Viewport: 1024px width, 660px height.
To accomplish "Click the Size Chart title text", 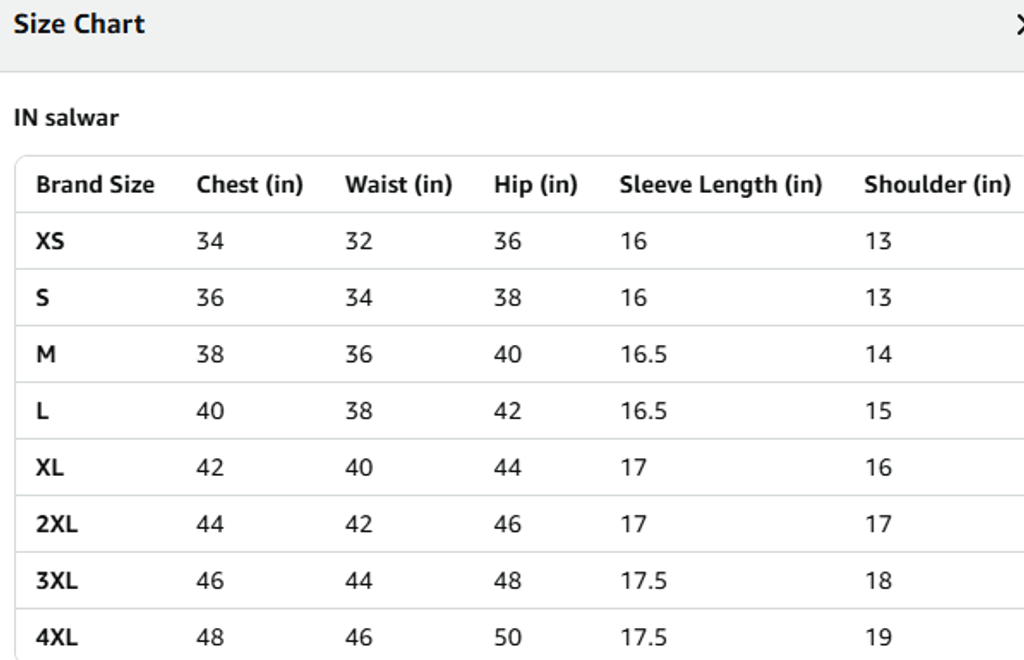I will 79,25.
